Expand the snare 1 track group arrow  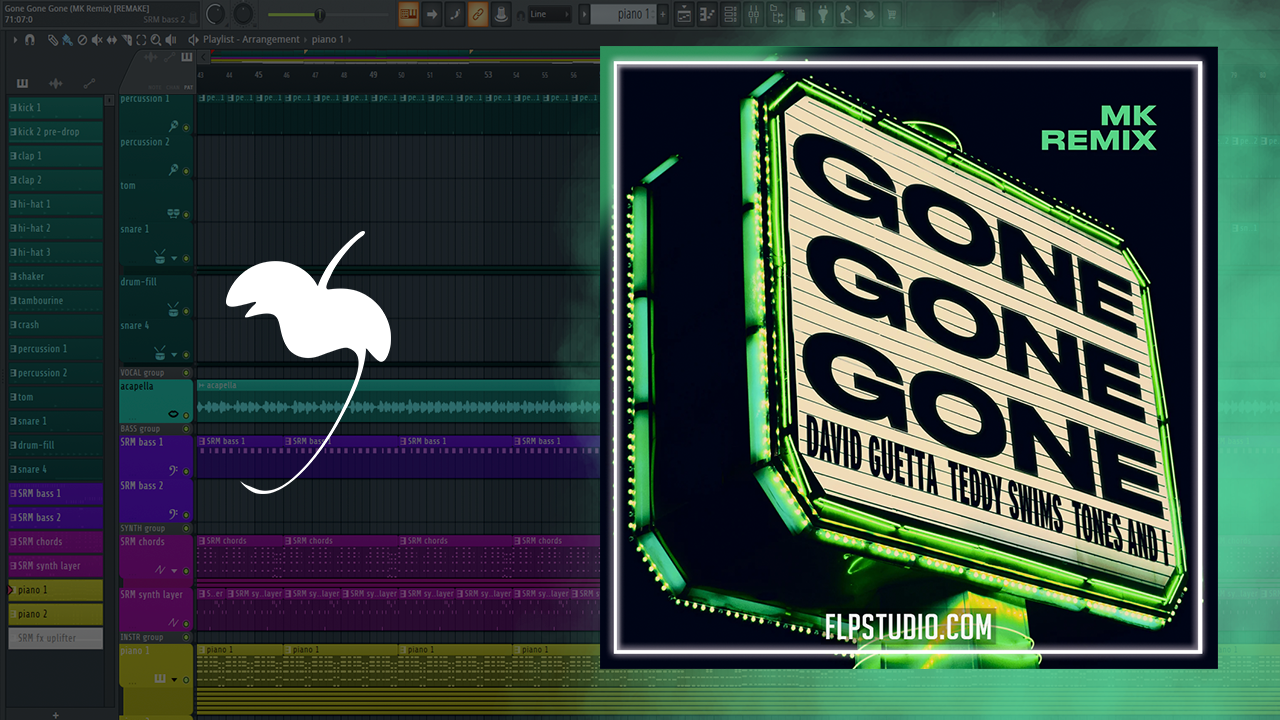(174, 258)
